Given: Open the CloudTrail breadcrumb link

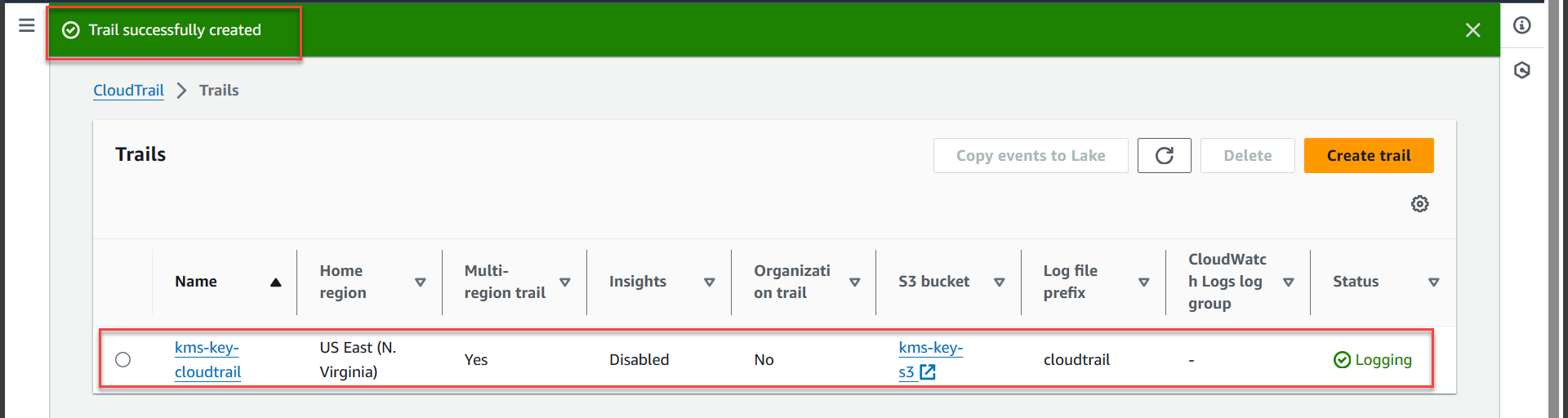Looking at the screenshot, I should 128,91.
